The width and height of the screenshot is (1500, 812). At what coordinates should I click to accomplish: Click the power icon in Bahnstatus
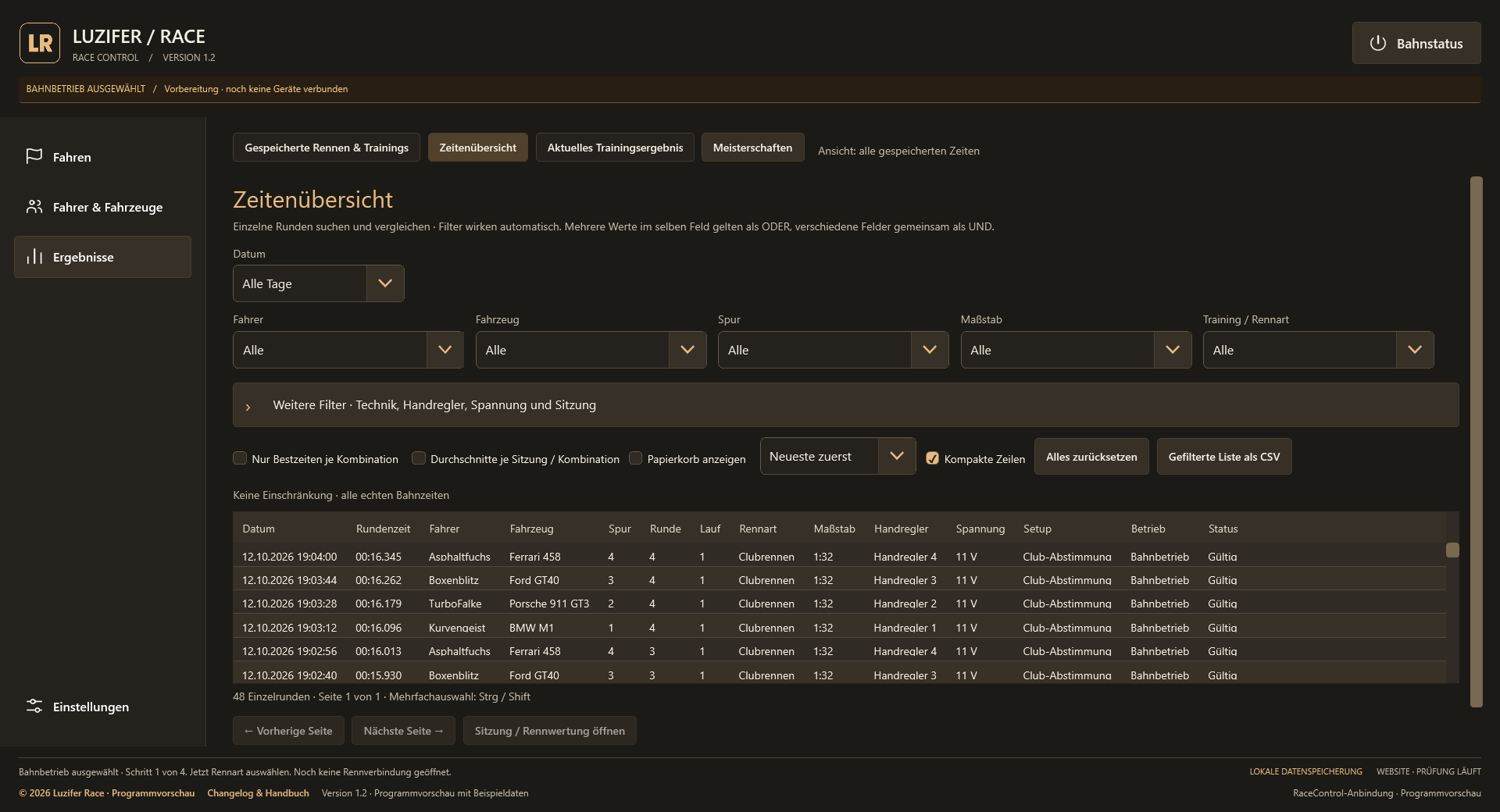click(x=1378, y=44)
